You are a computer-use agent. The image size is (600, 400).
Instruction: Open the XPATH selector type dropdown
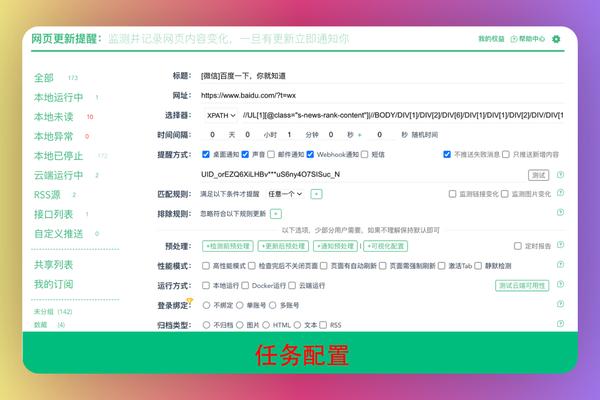pyautogui.click(x=221, y=115)
